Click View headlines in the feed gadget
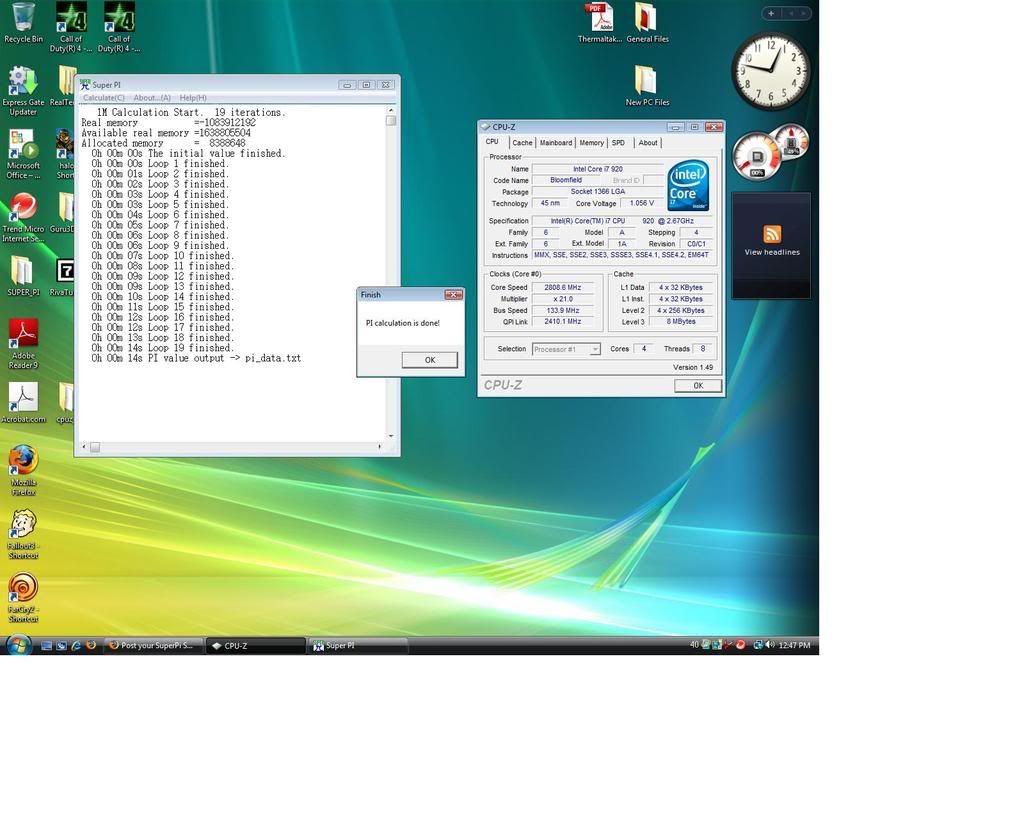 [x=772, y=252]
